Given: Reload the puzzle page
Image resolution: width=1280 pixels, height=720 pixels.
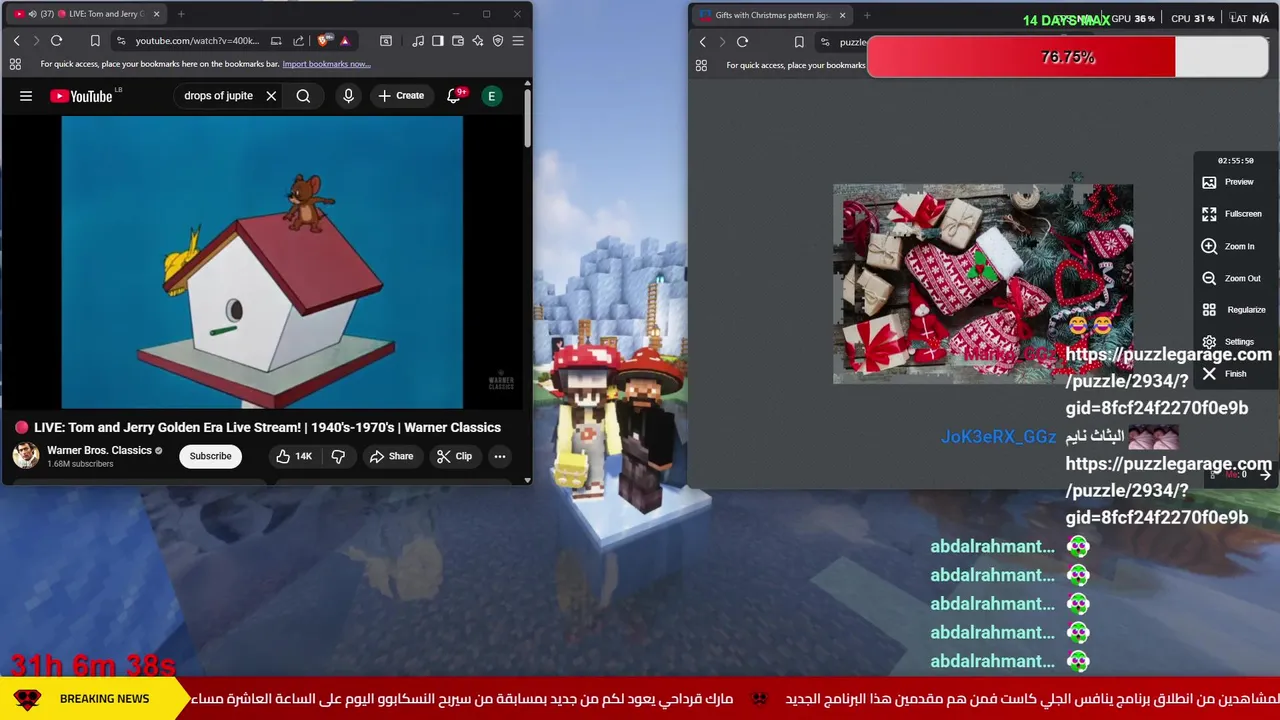Looking at the screenshot, I should point(742,42).
